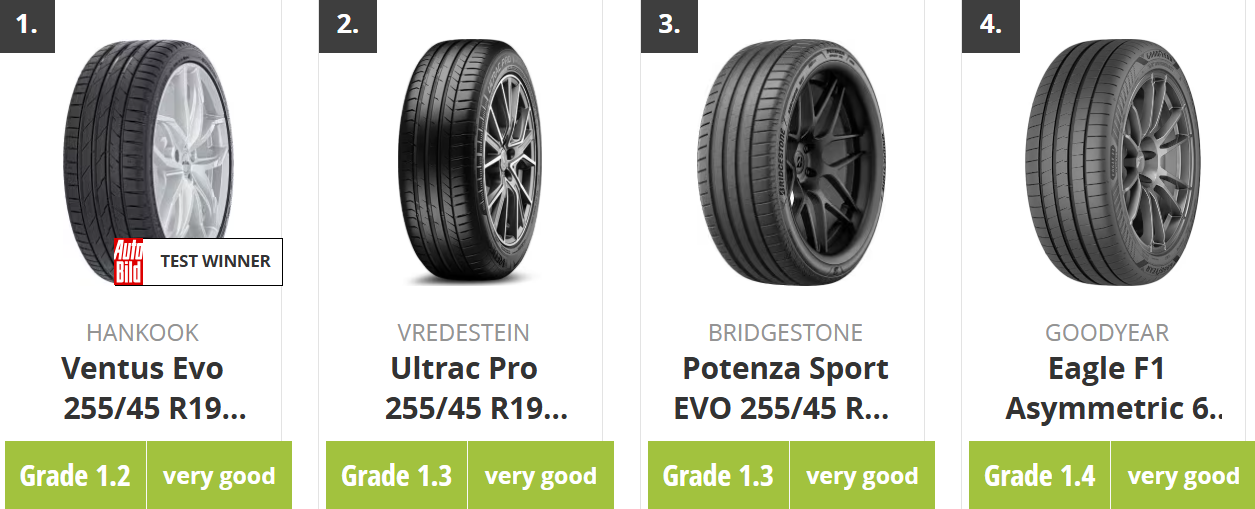Click the Auto Bild logo badge

(x=128, y=262)
